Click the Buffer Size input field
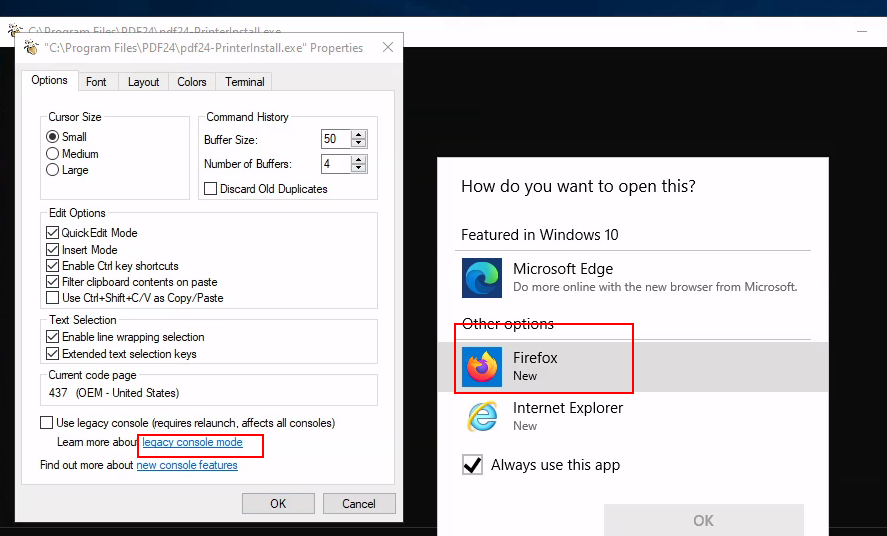 pyautogui.click(x=336, y=139)
